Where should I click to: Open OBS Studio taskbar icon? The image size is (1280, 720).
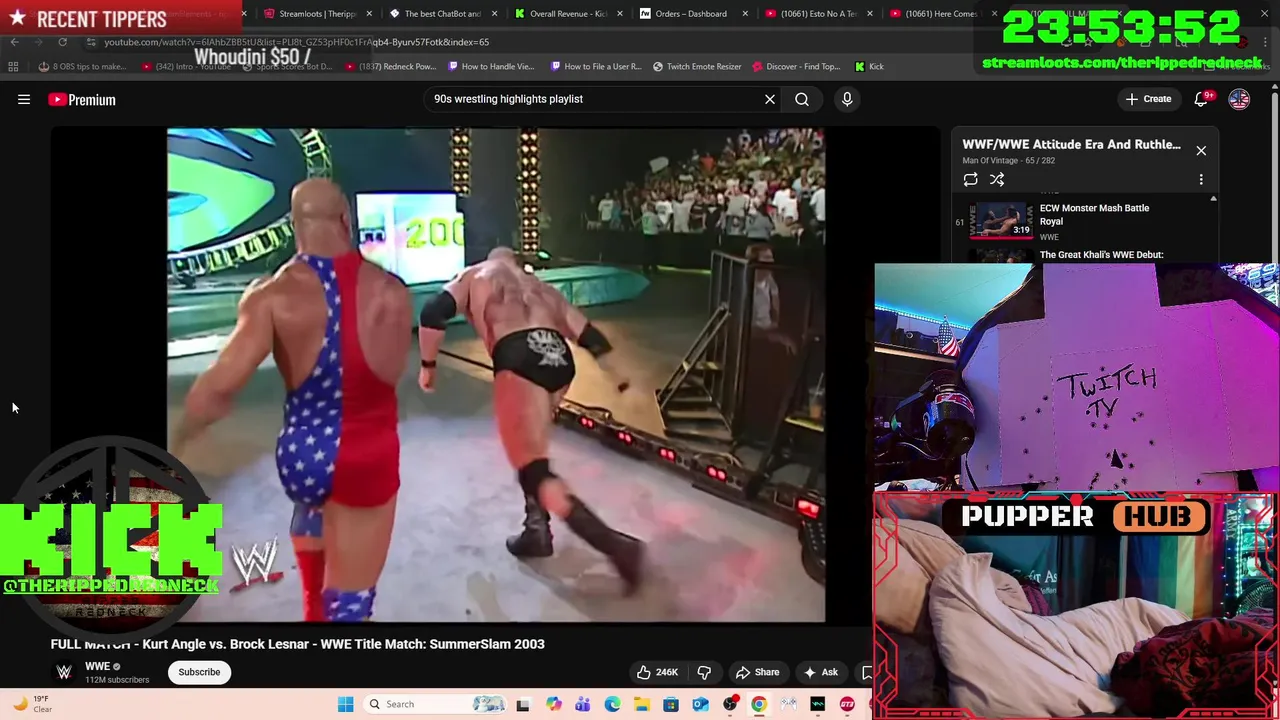coord(730,704)
